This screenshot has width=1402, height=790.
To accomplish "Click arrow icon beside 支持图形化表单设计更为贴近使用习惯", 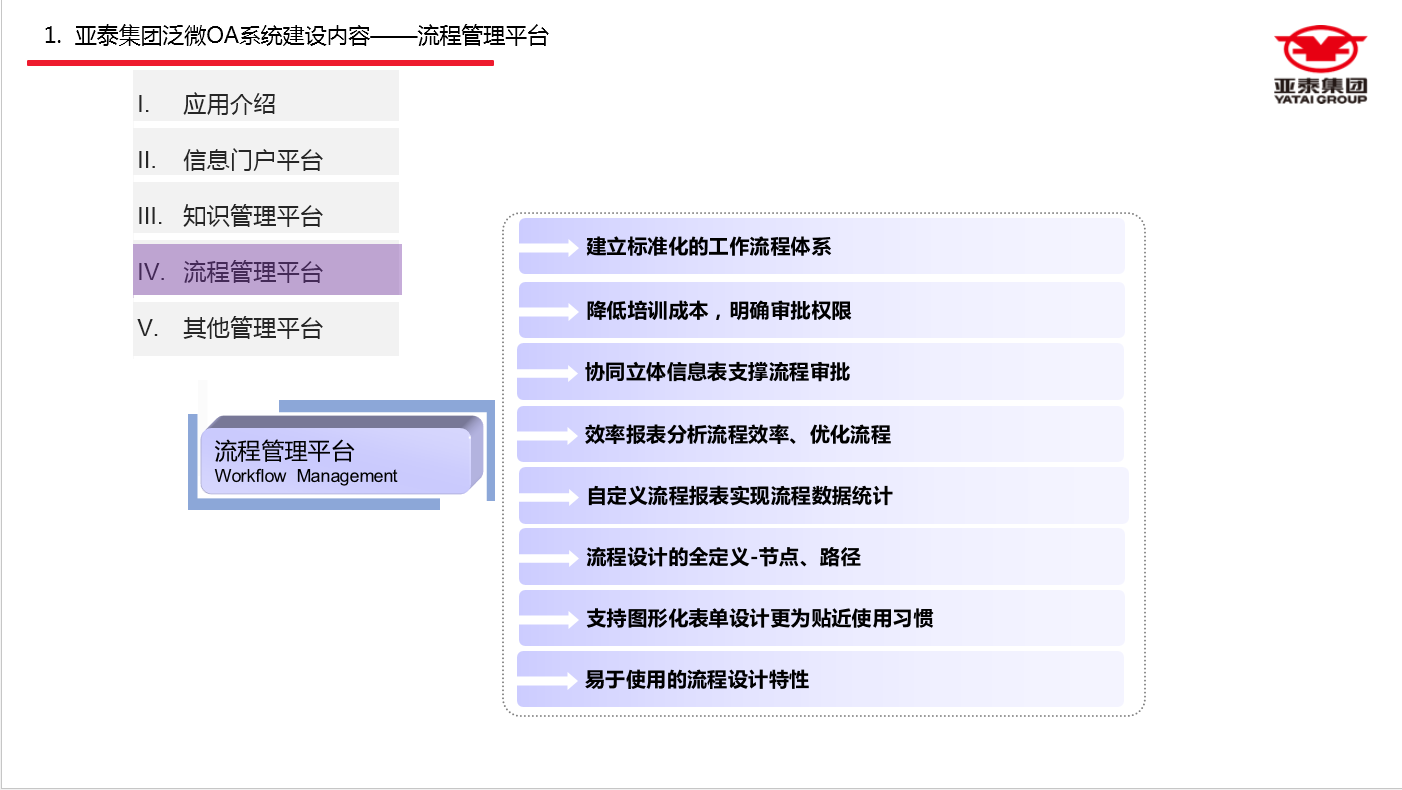I will coord(549,620).
